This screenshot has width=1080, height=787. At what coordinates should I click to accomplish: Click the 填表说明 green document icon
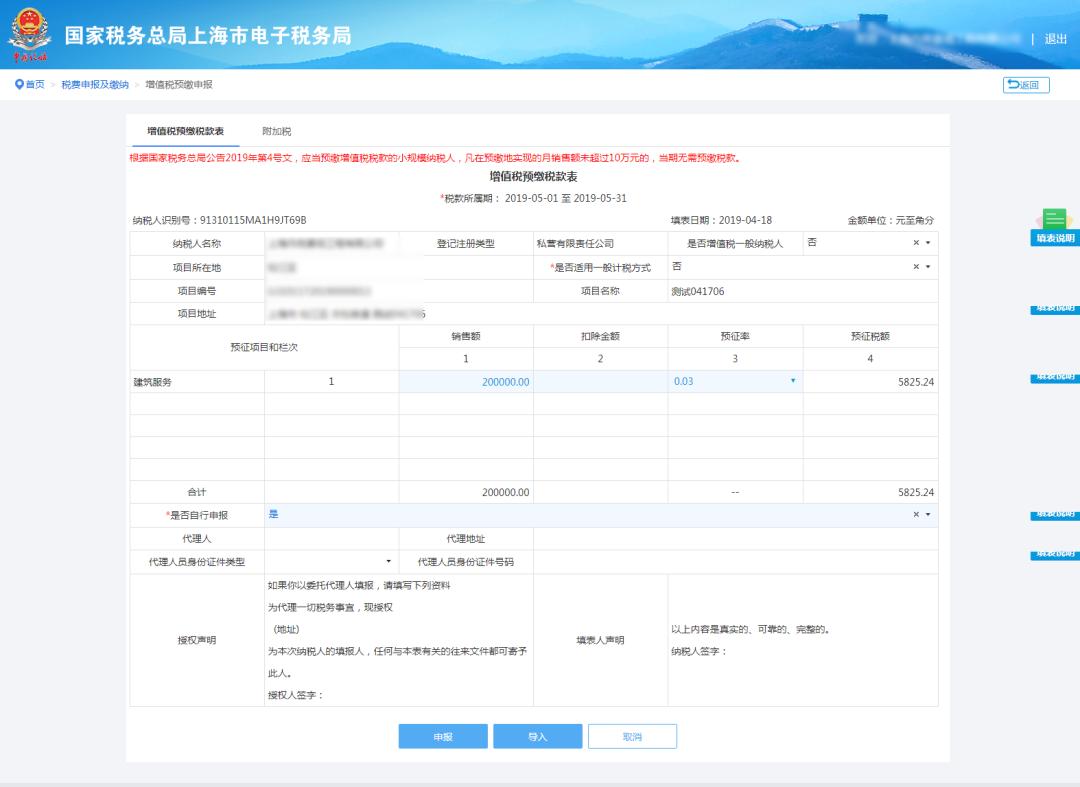point(1053,220)
